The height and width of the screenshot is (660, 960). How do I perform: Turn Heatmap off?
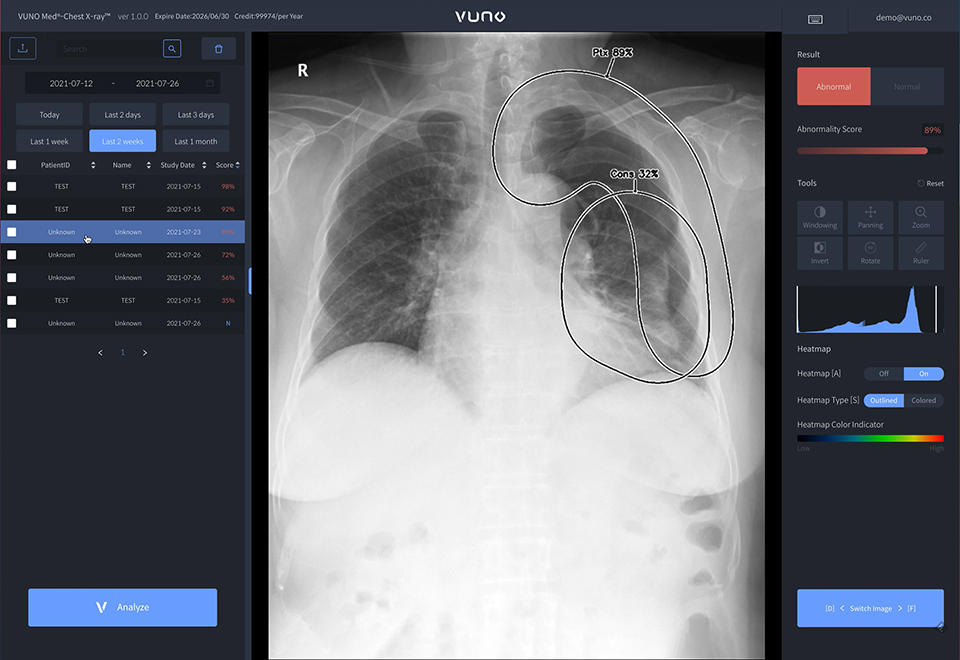[883, 373]
